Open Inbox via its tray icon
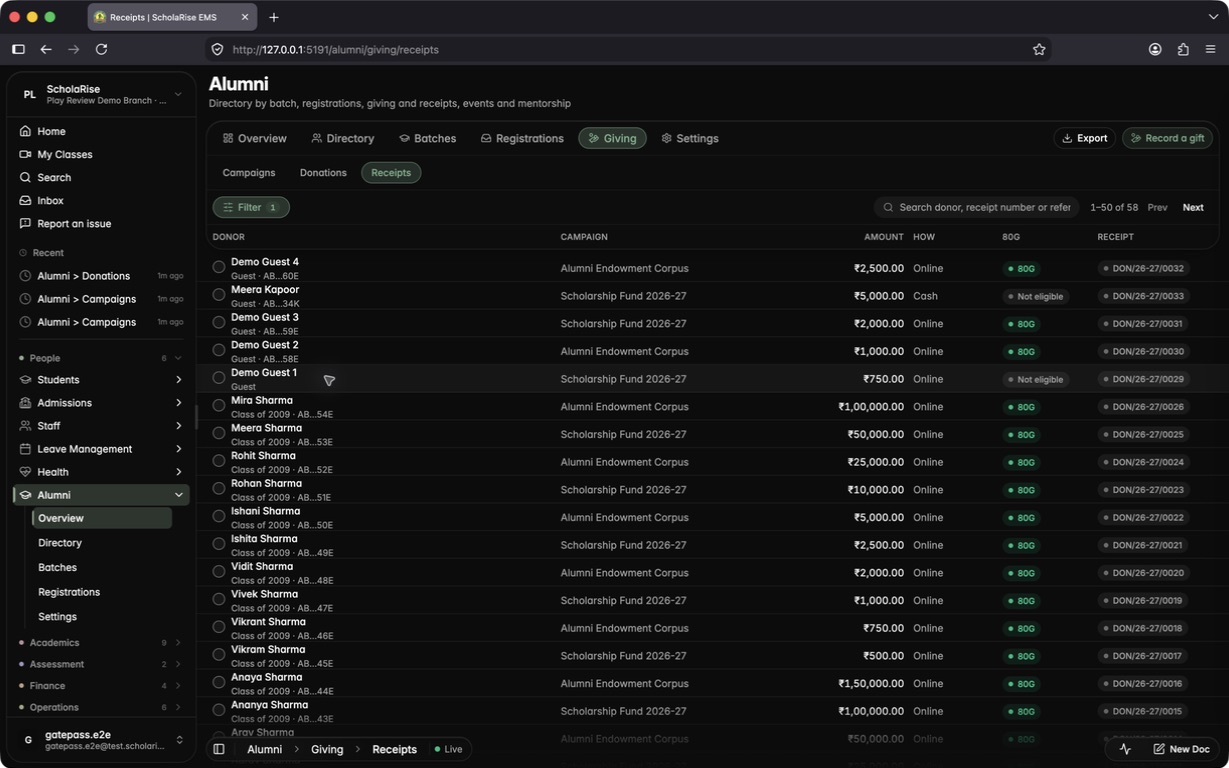The image size is (1229, 768). tap(26, 200)
